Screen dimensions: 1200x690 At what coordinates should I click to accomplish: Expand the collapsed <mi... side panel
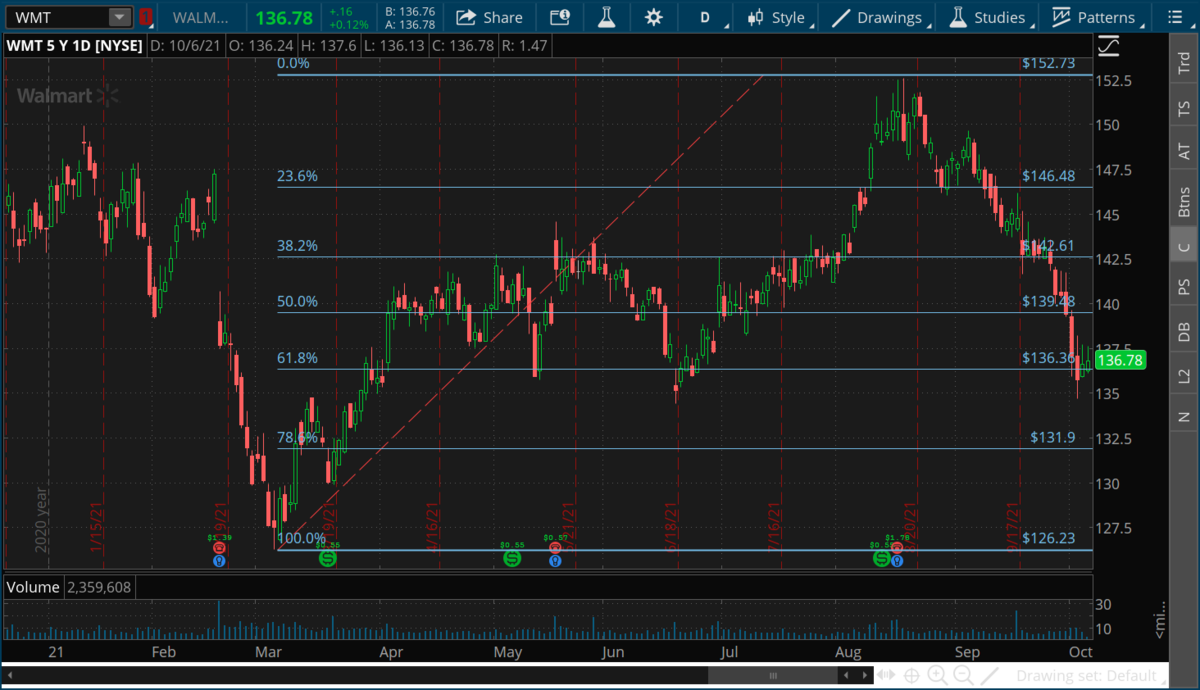[x=1160, y=621]
